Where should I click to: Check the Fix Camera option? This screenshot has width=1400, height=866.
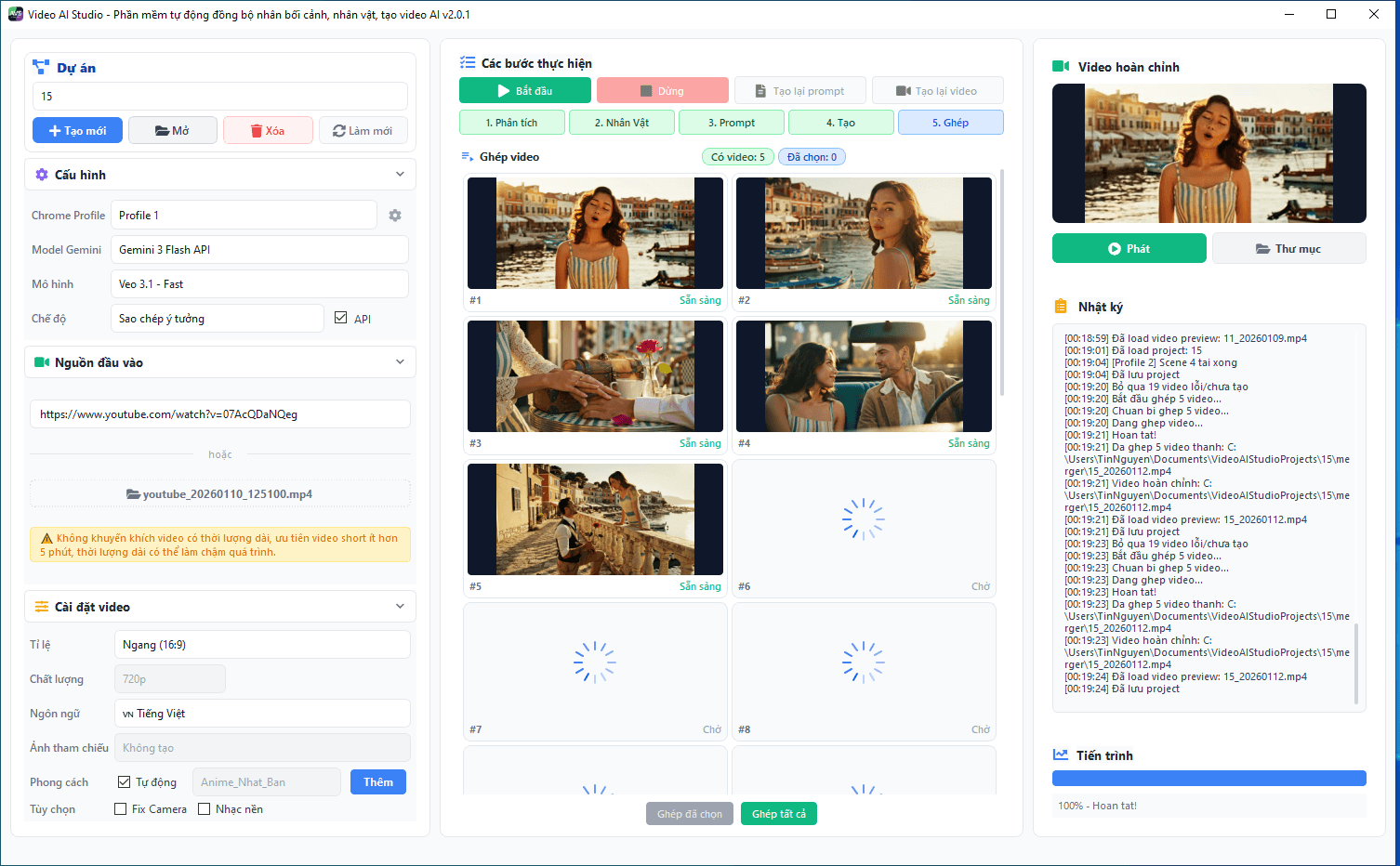tap(120, 808)
